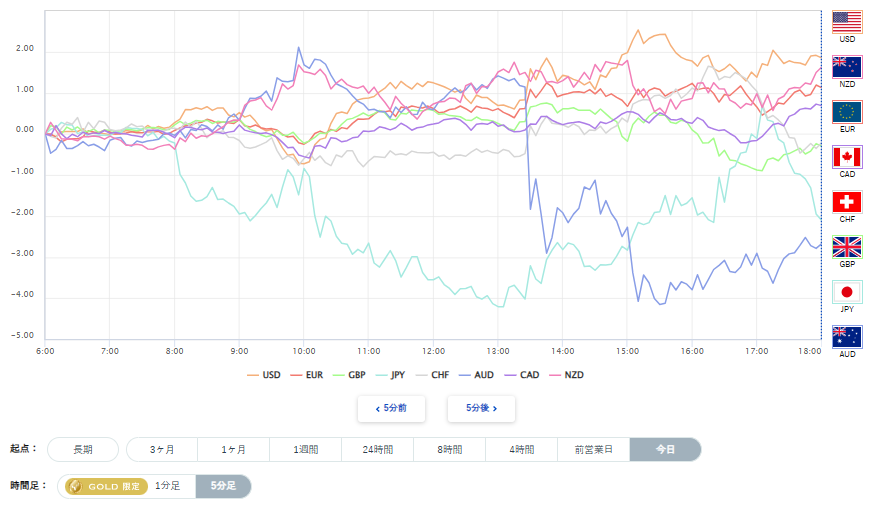This screenshot has width=874, height=509.
Task: Click the GBP British flag icon
Action: (x=847, y=247)
